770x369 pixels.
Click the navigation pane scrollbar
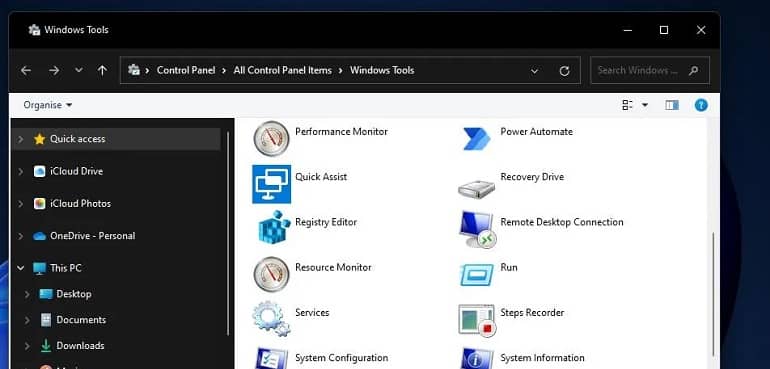coord(228,233)
